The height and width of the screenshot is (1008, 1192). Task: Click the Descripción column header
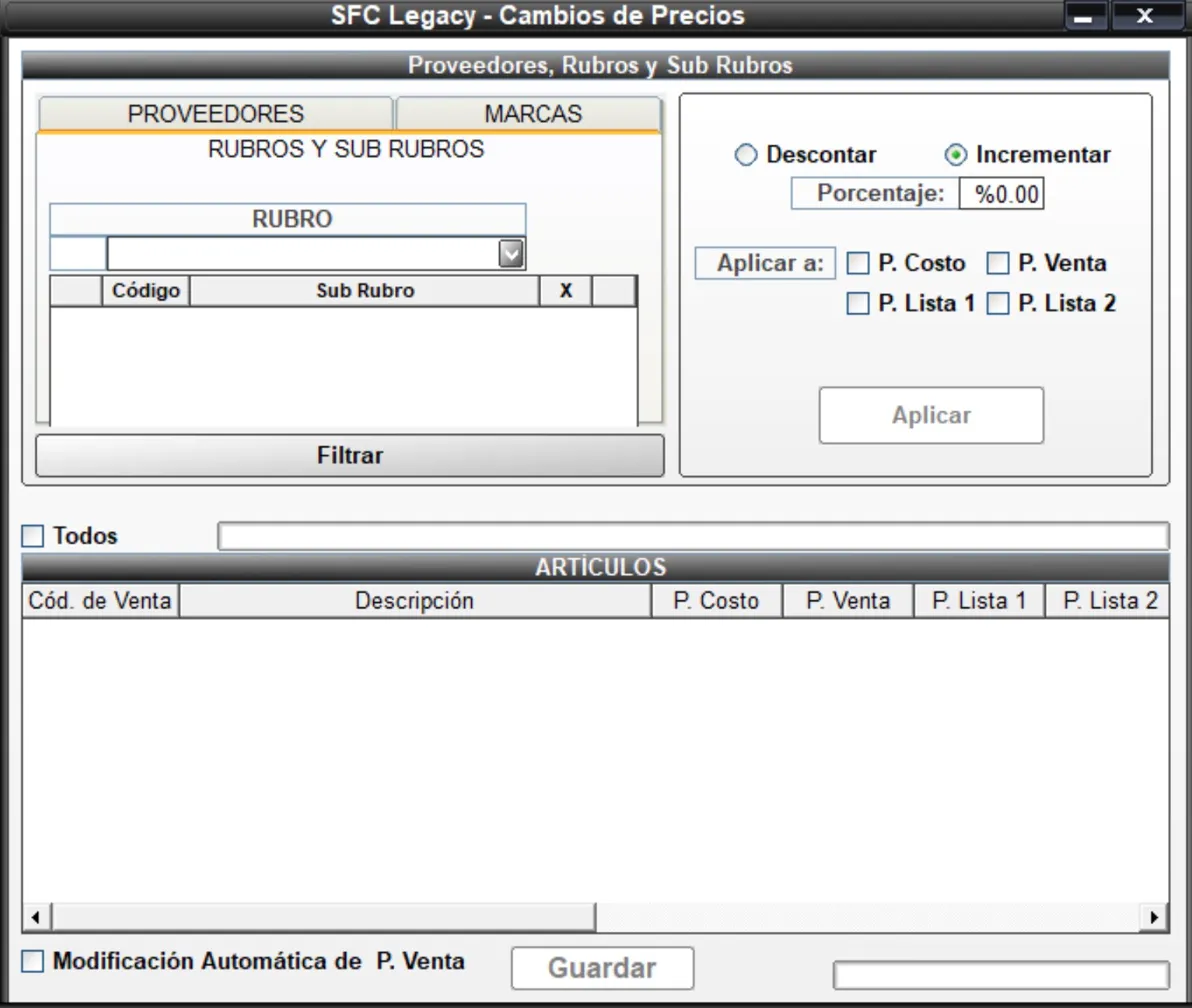(x=414, y=601)
